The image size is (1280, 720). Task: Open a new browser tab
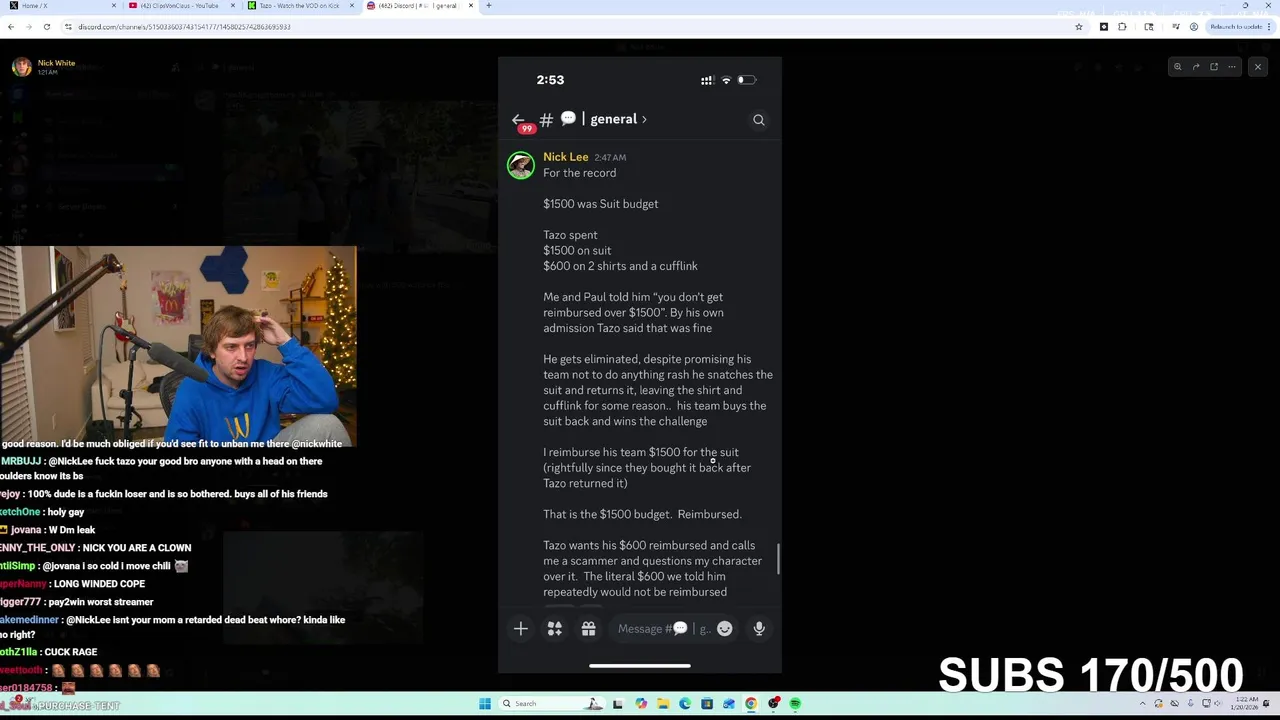(489, 6)
